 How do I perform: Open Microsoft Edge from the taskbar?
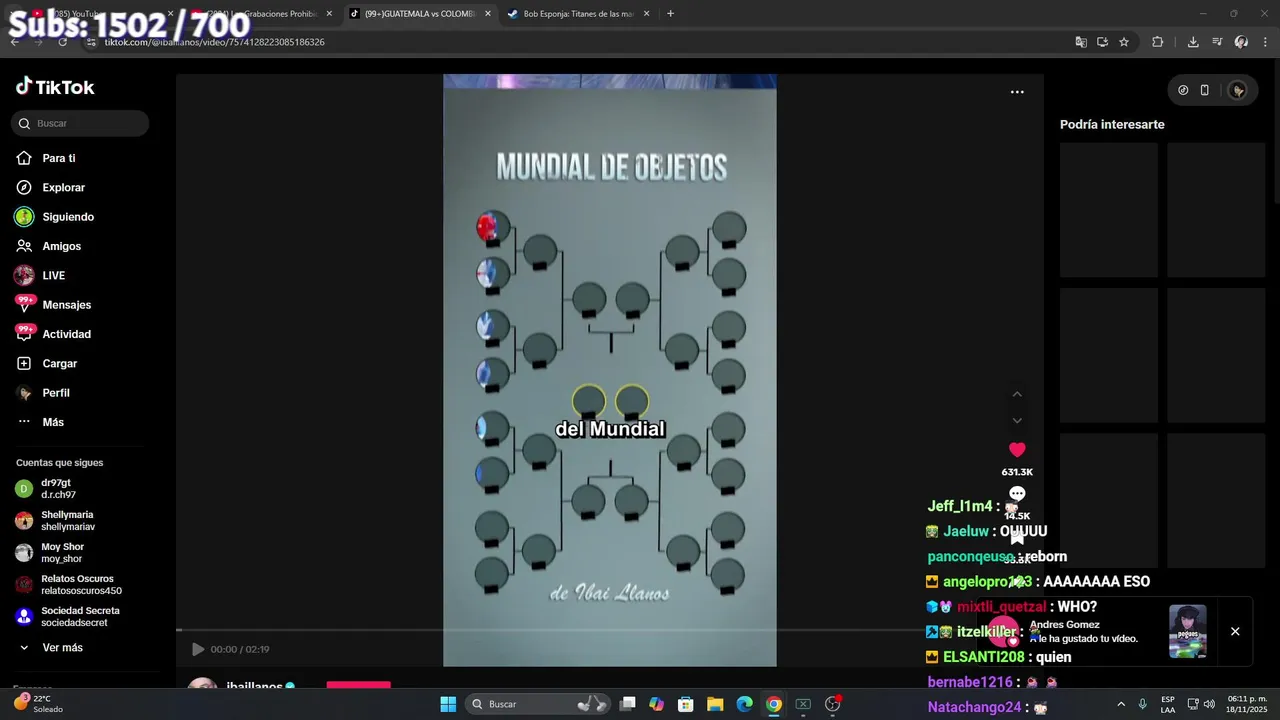(x=744, y=704)
